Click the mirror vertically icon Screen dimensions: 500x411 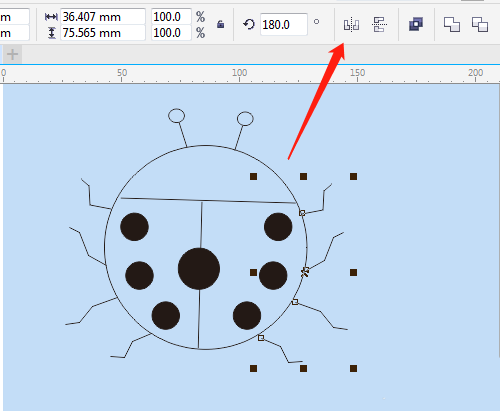click(x=379, y=25)
